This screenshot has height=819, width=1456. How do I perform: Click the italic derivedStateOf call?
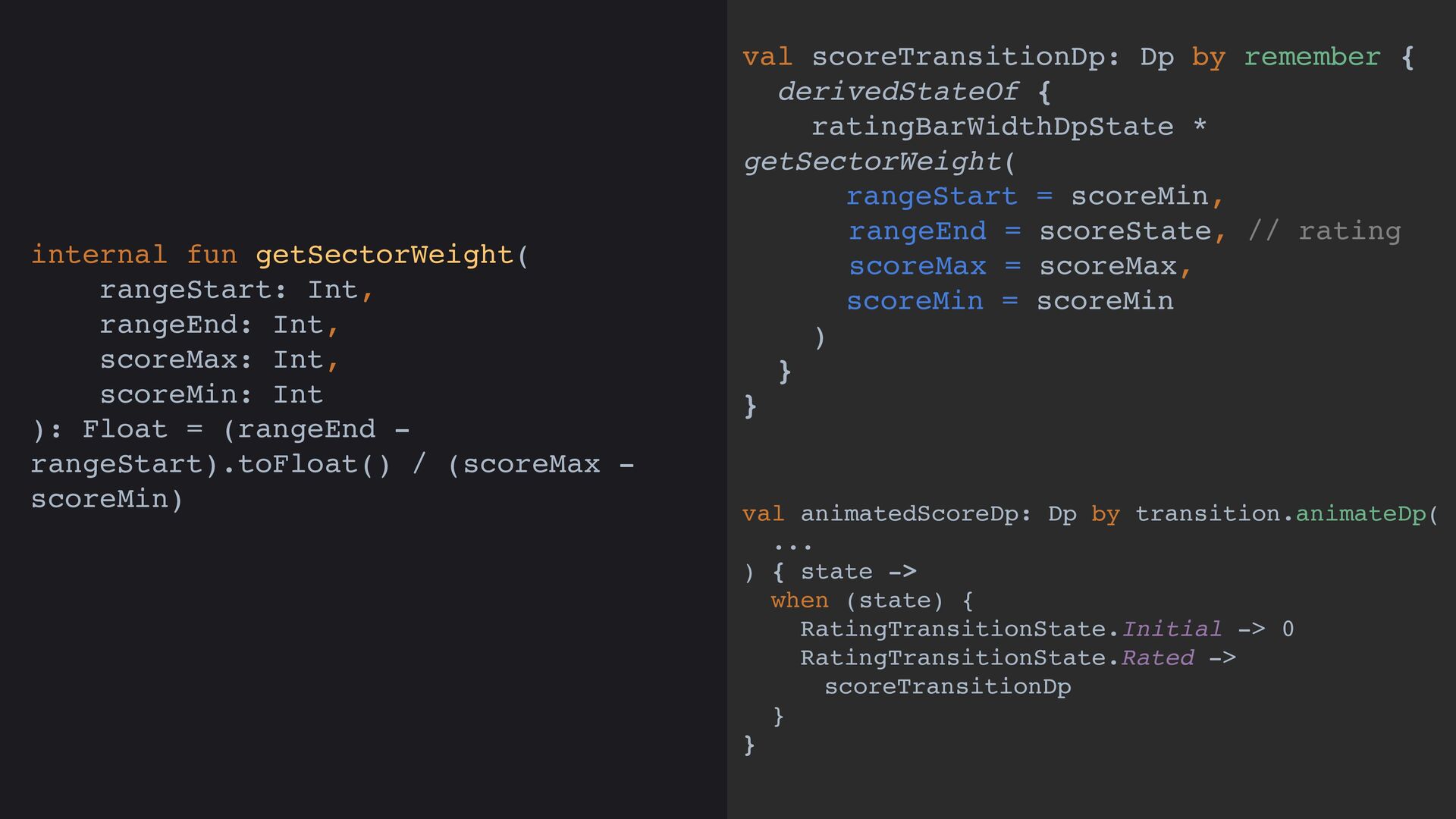898,92
